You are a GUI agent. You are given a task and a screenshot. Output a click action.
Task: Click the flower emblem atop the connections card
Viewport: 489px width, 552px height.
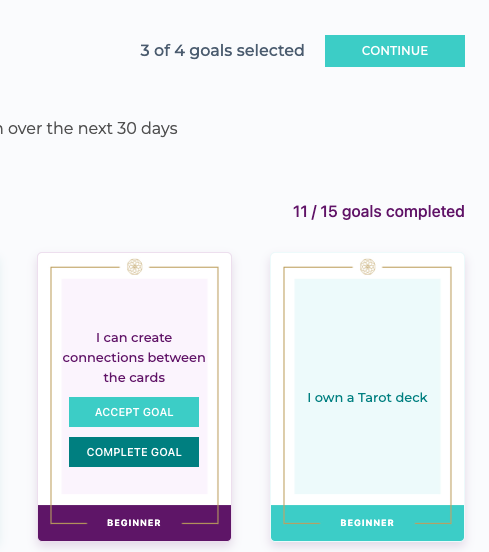[134, 267]
